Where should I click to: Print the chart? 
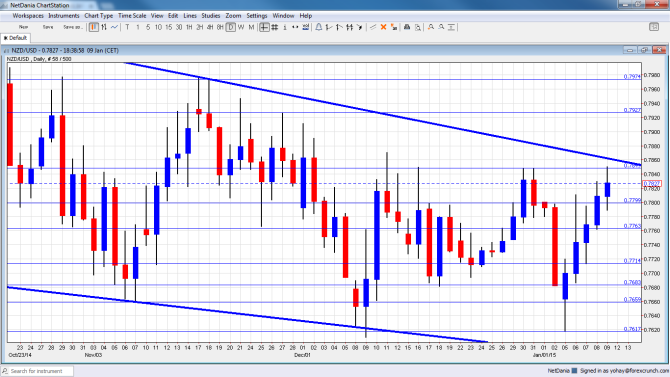point(407,27)
